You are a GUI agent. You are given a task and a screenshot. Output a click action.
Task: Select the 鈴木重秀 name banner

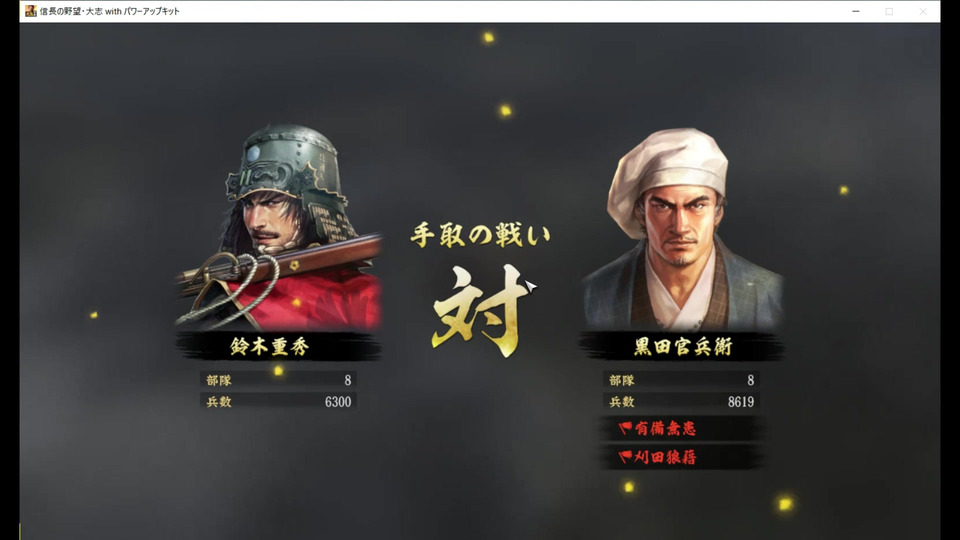[x=279, y=347]
